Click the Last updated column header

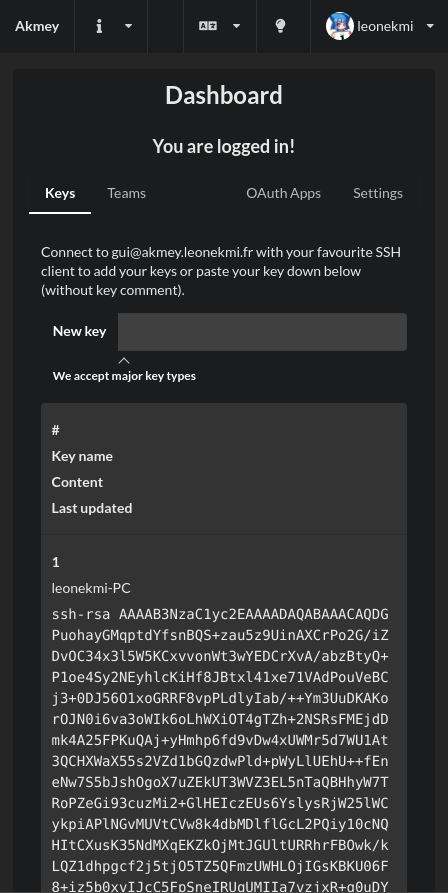click(x=92, y=508)
